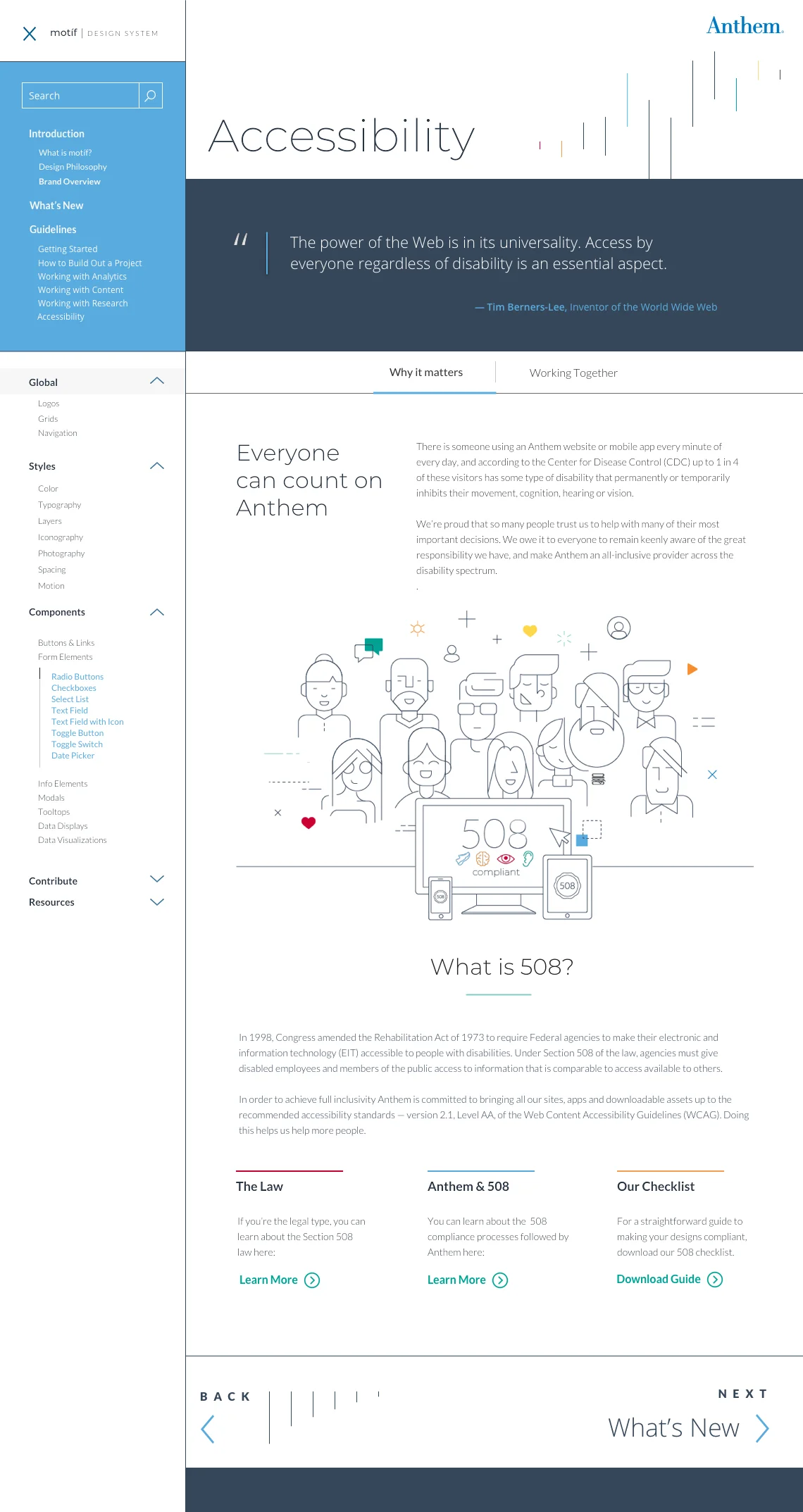
Task: Click the Anthem logo
Action: pos(745,26)
